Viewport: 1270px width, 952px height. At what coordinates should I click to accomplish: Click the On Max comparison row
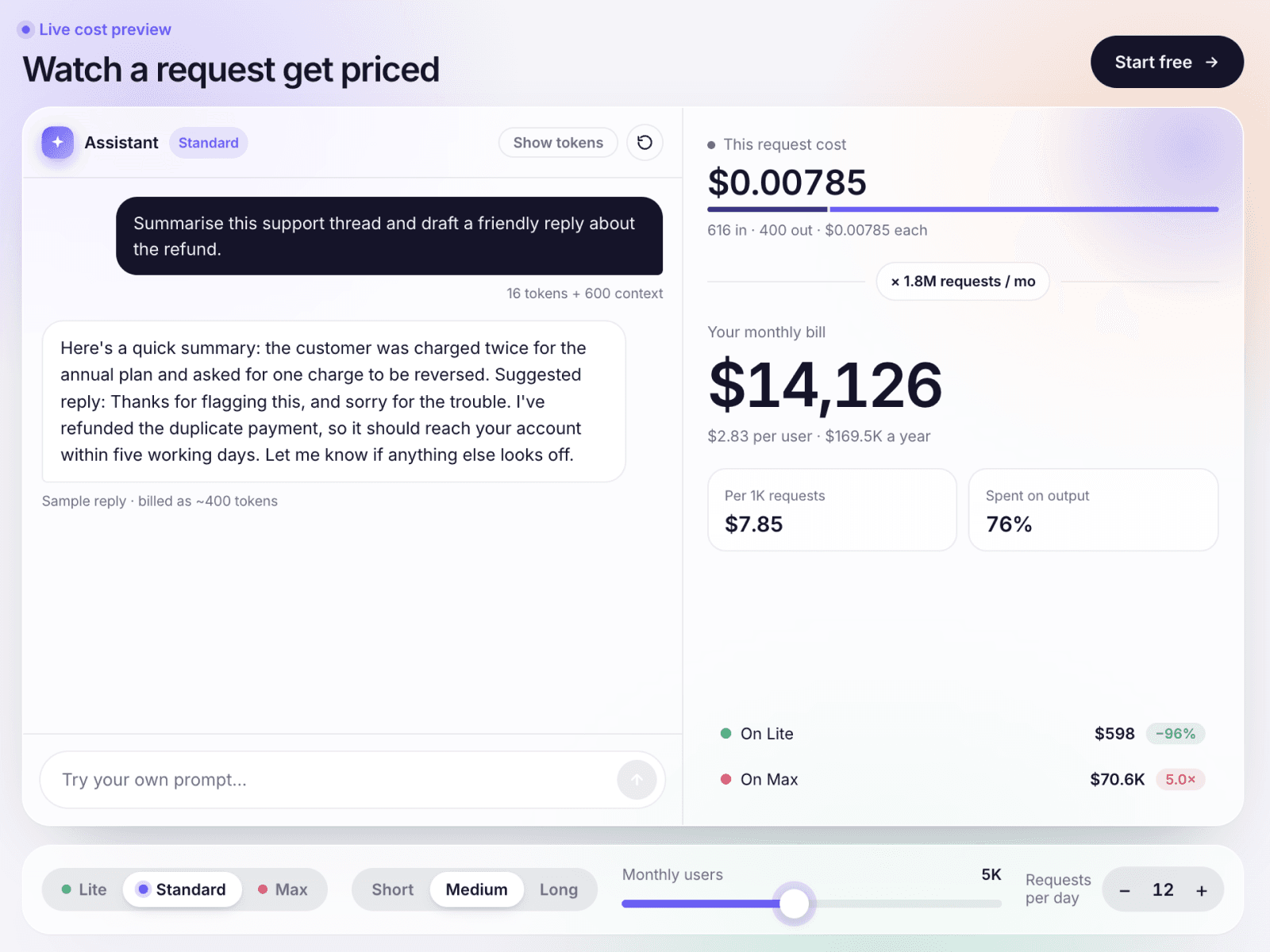point(963,780)
